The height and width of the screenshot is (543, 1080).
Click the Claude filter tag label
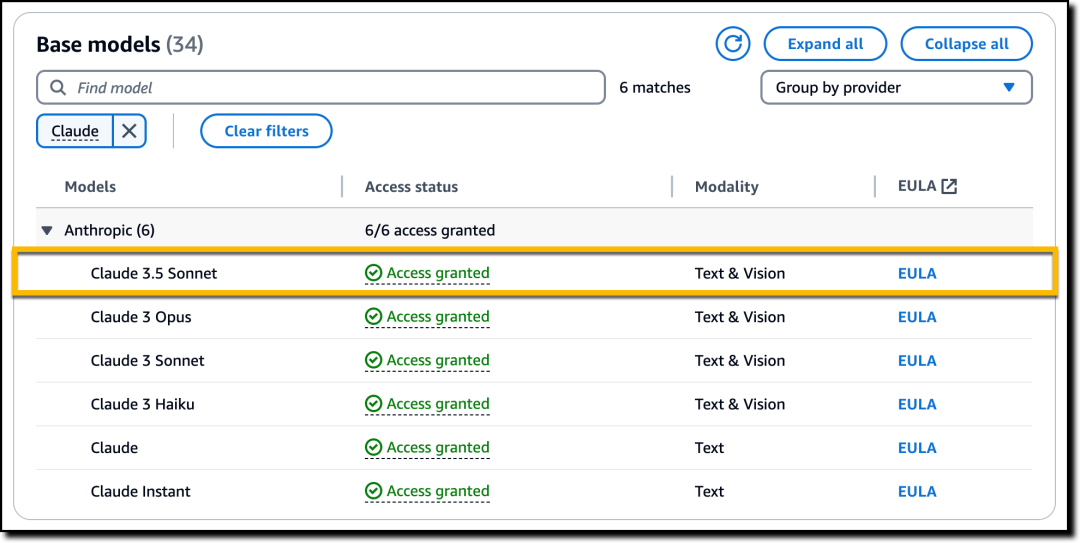coord(75,131)
